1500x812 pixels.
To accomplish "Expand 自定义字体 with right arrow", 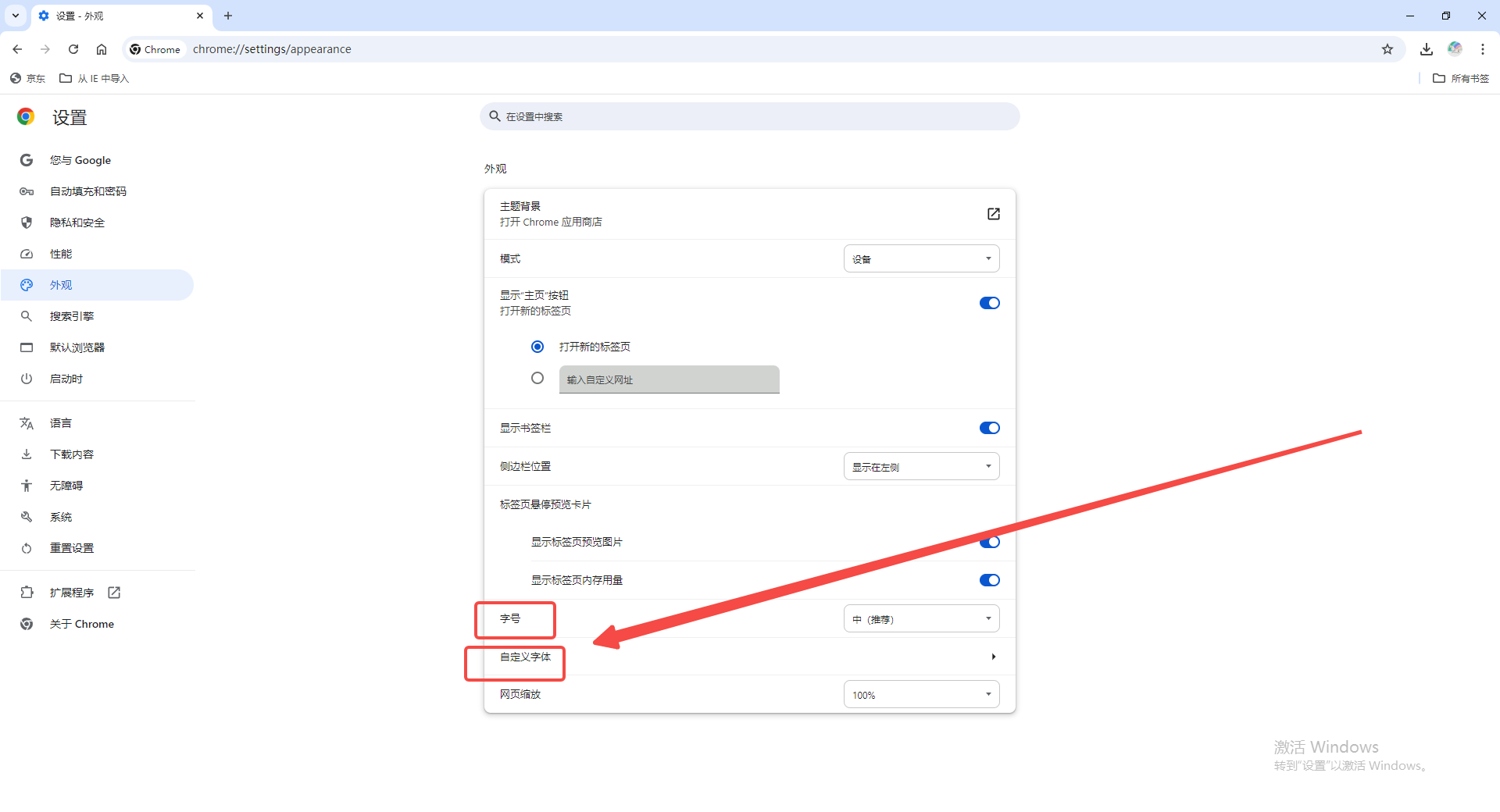I will click(x=993, y=657).
